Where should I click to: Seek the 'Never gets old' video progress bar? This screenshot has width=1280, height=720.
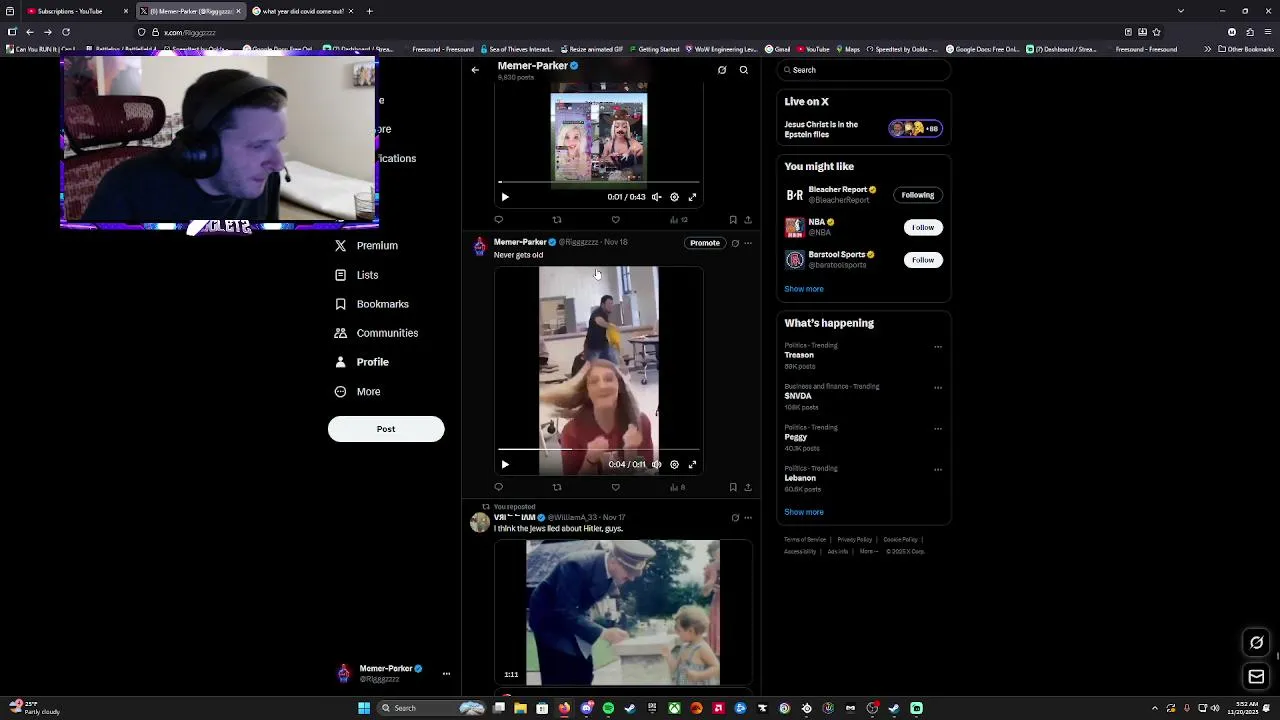coord(598,450)
